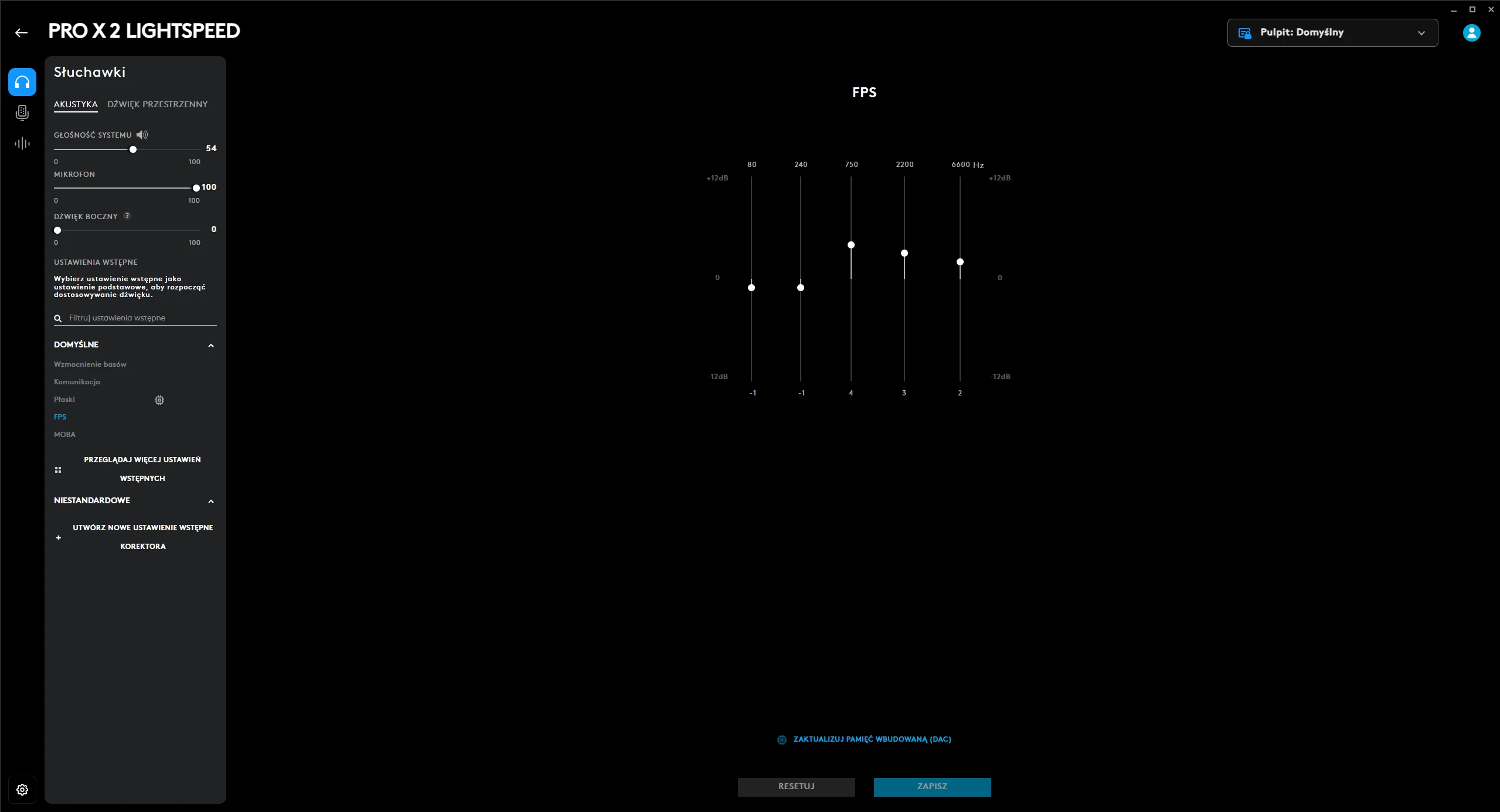Image resolution: width=1500 pixels, height=812 pixels.
Task: Open the equalizer waveform sidebar icon
Action: (22, 144)
